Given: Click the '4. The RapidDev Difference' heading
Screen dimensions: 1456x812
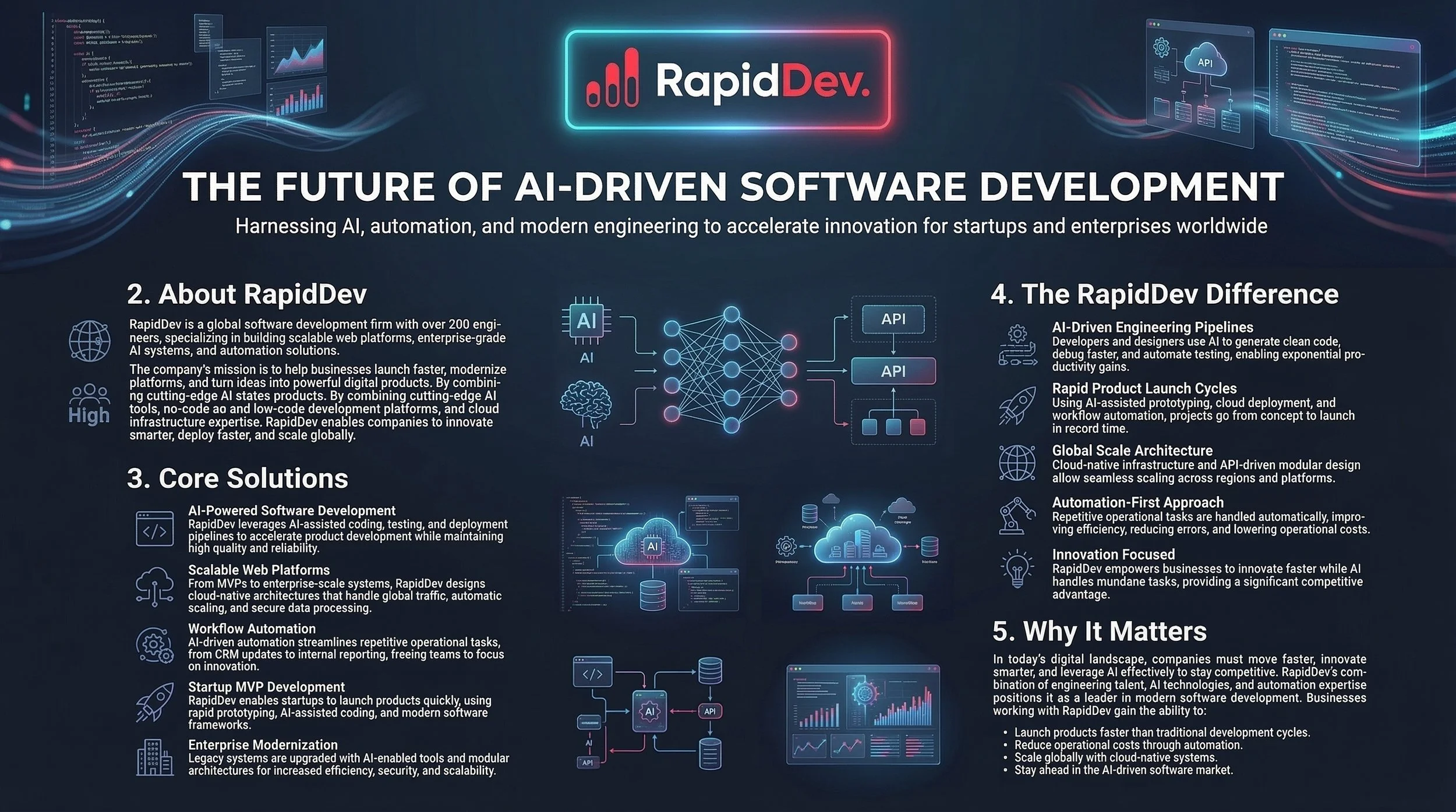Looking at the screenshot, I should pyautogui.click(x=1165, y=294).
